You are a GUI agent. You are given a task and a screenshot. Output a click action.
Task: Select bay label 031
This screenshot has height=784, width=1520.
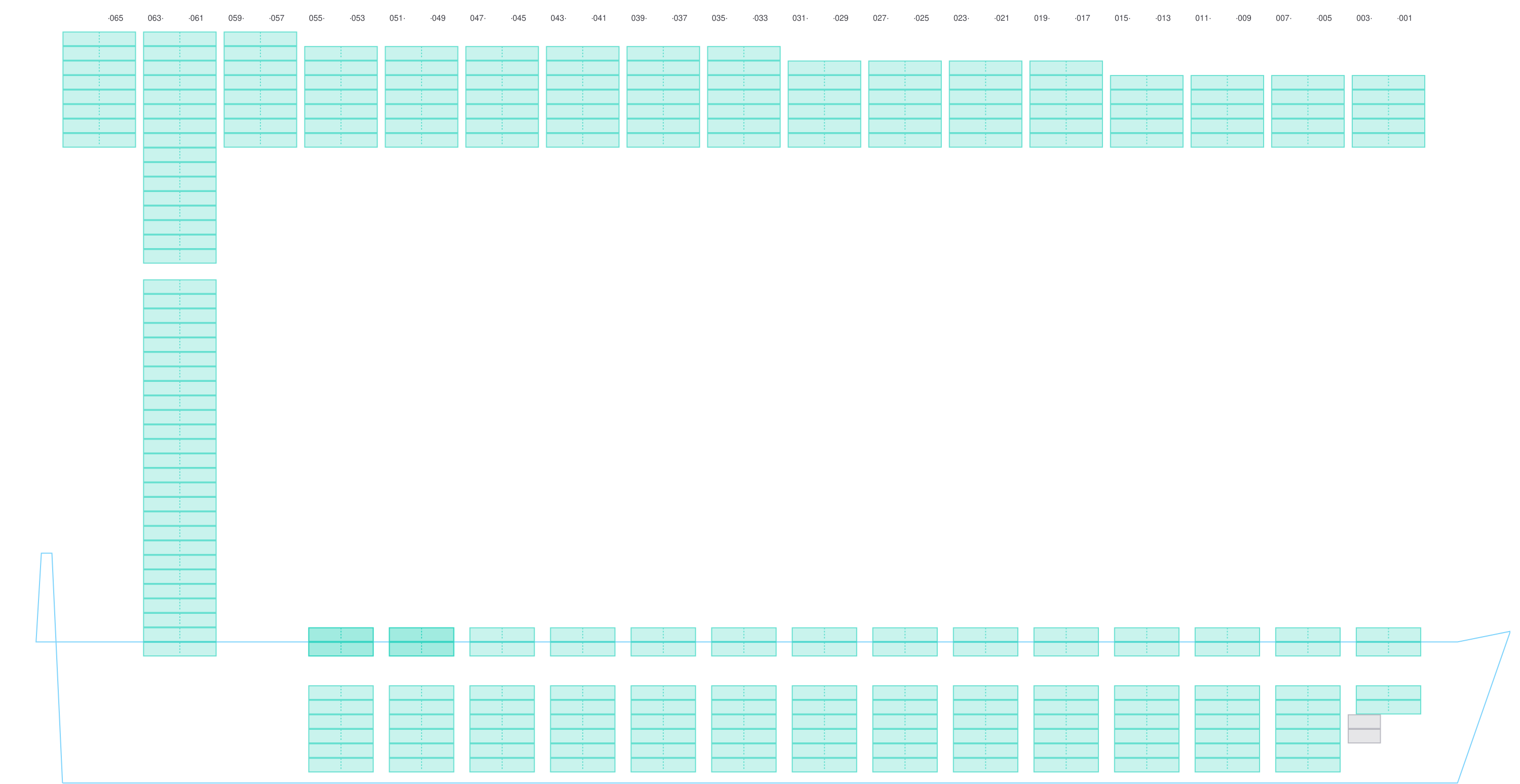(800, 18)
